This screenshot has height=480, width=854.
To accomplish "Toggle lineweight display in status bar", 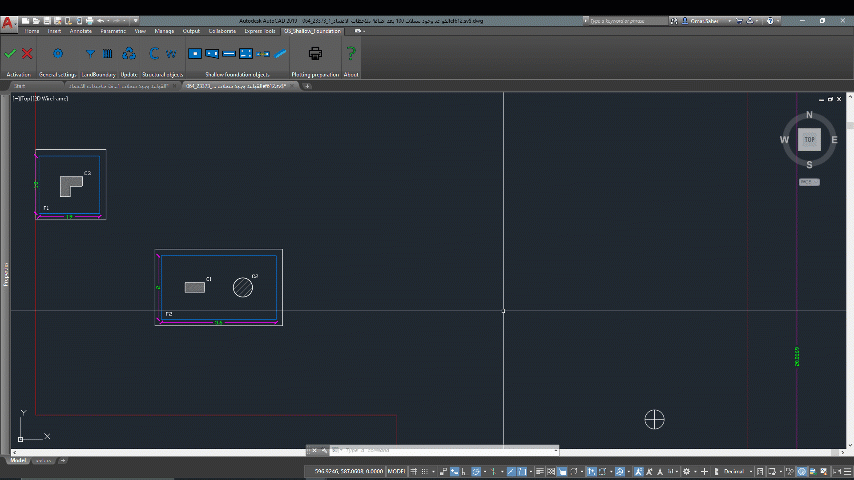I will tap(540, 471).
